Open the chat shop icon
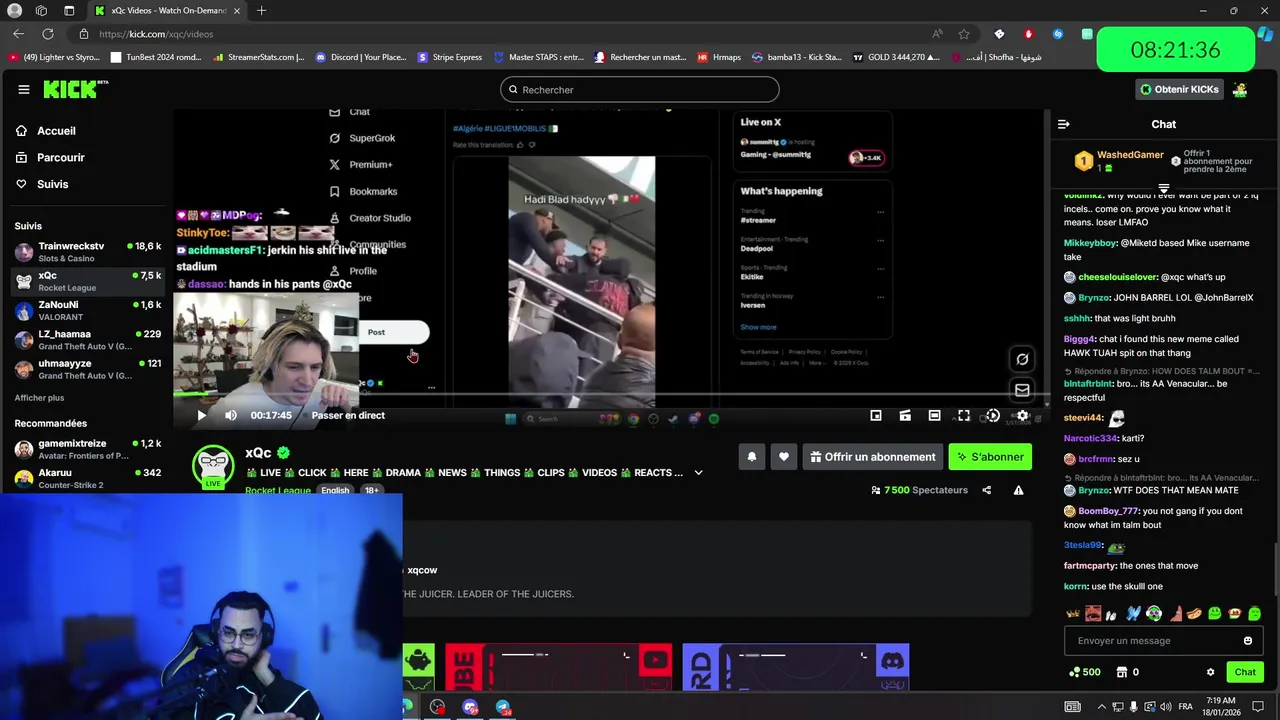This screenshot has width=1280, height=720. pyautogui.click(x=1122, y=672)
